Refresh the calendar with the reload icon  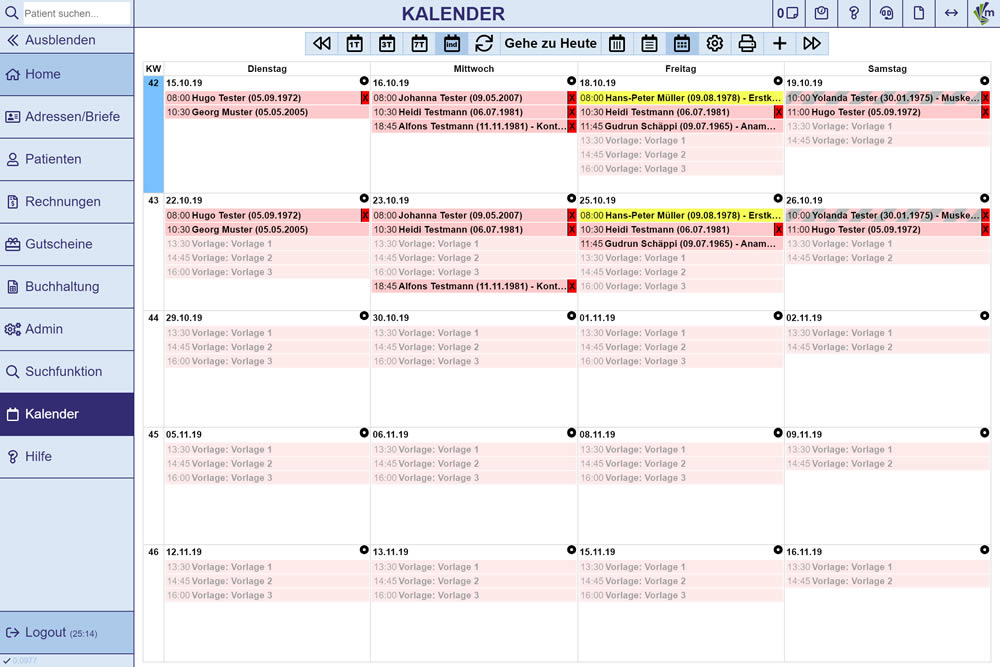tap(484, 43)
